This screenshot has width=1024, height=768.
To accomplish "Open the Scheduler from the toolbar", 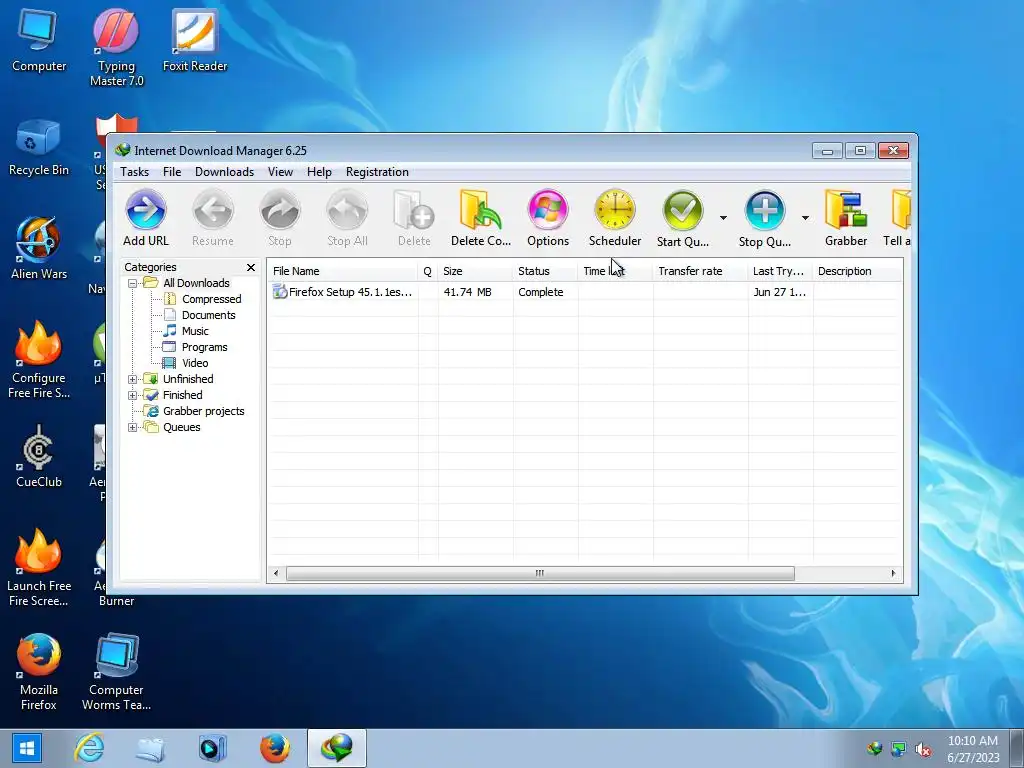I will tap(615, 218).
